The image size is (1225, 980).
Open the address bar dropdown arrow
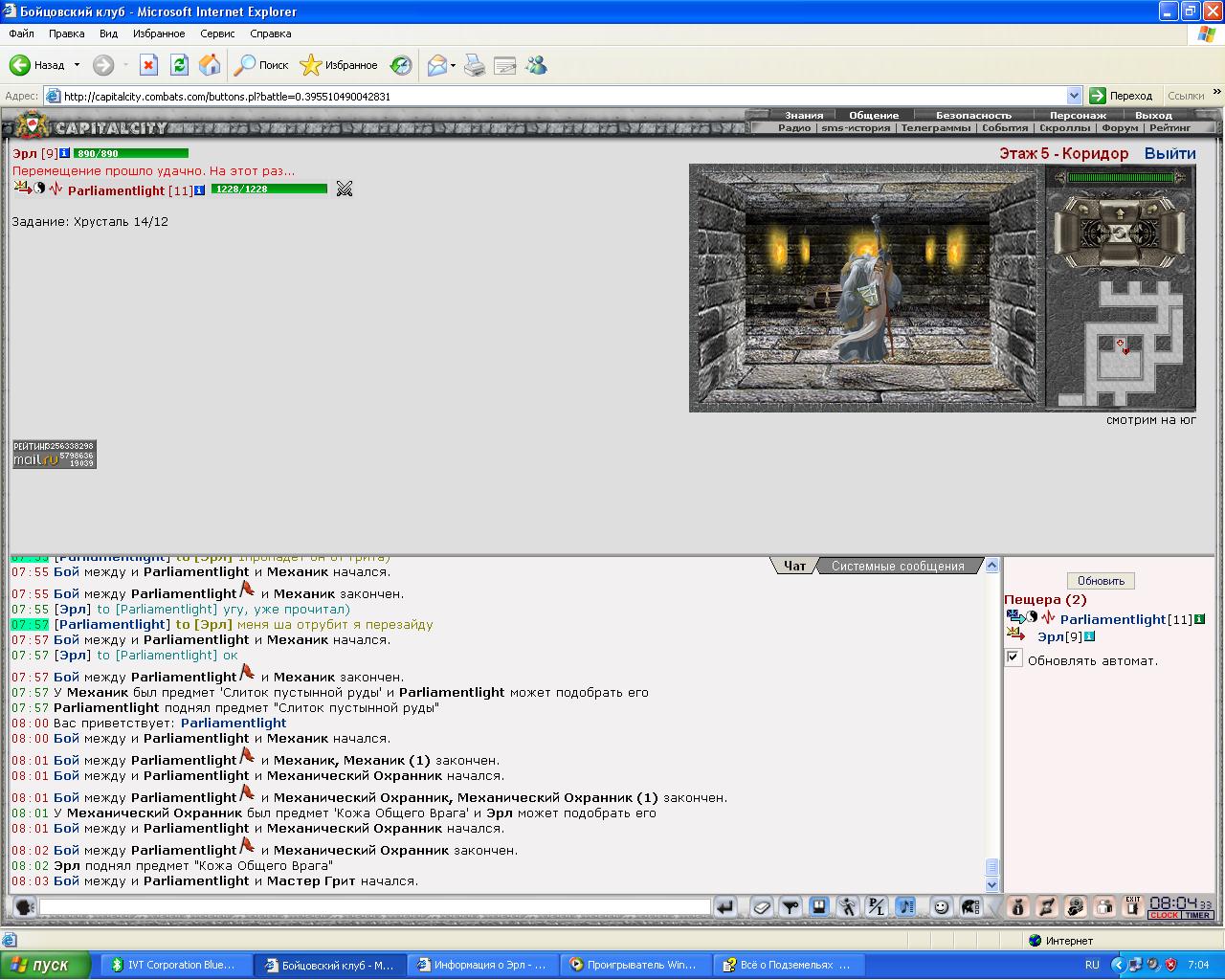coord(1074,96)
